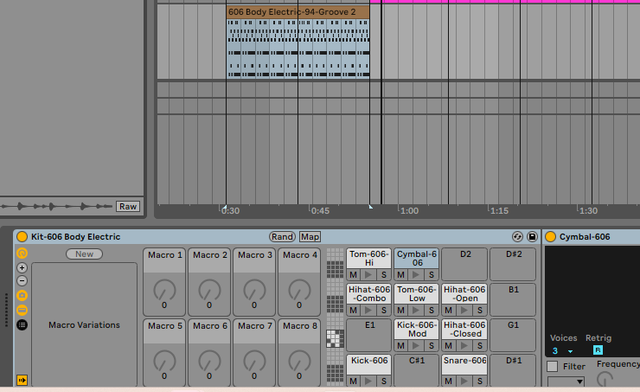Viewport: 640px width, 392px height.
Task: Preview the Hihat-606-Closed pad
Action: [464, 346]
